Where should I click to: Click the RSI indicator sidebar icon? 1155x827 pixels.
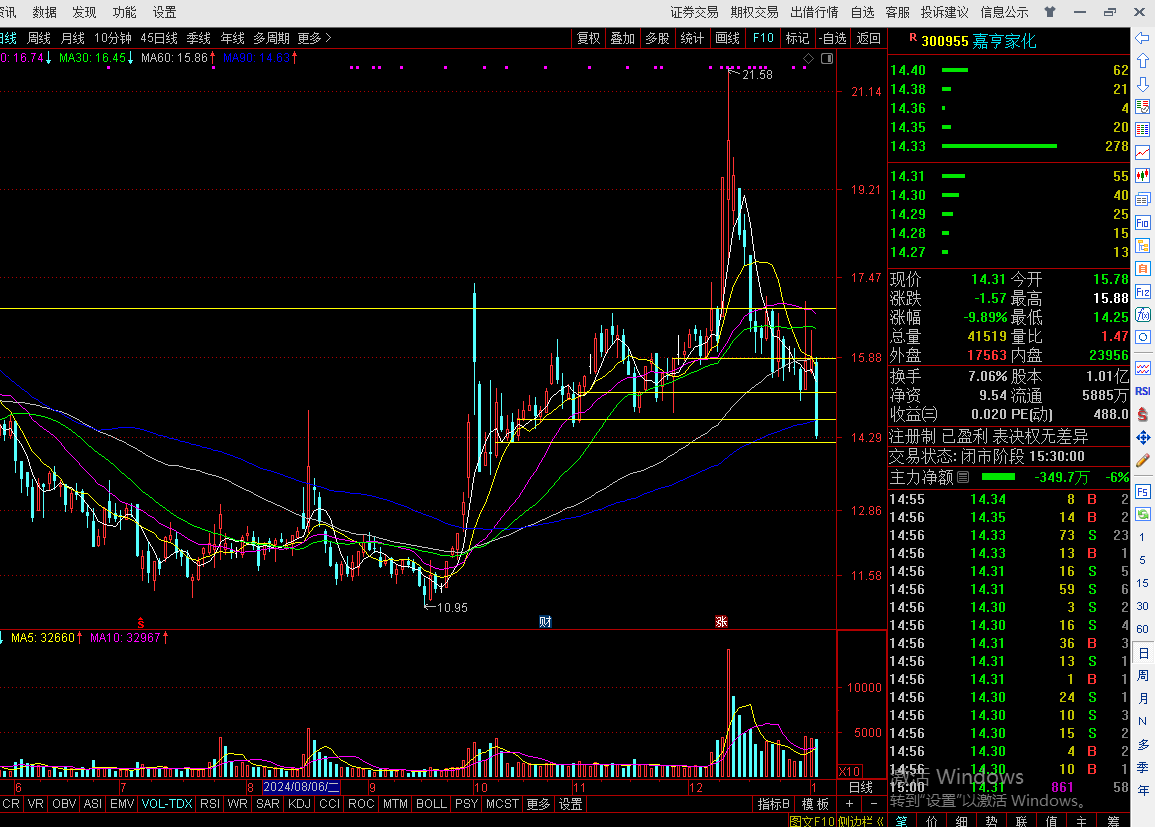tap(1143, 391)
